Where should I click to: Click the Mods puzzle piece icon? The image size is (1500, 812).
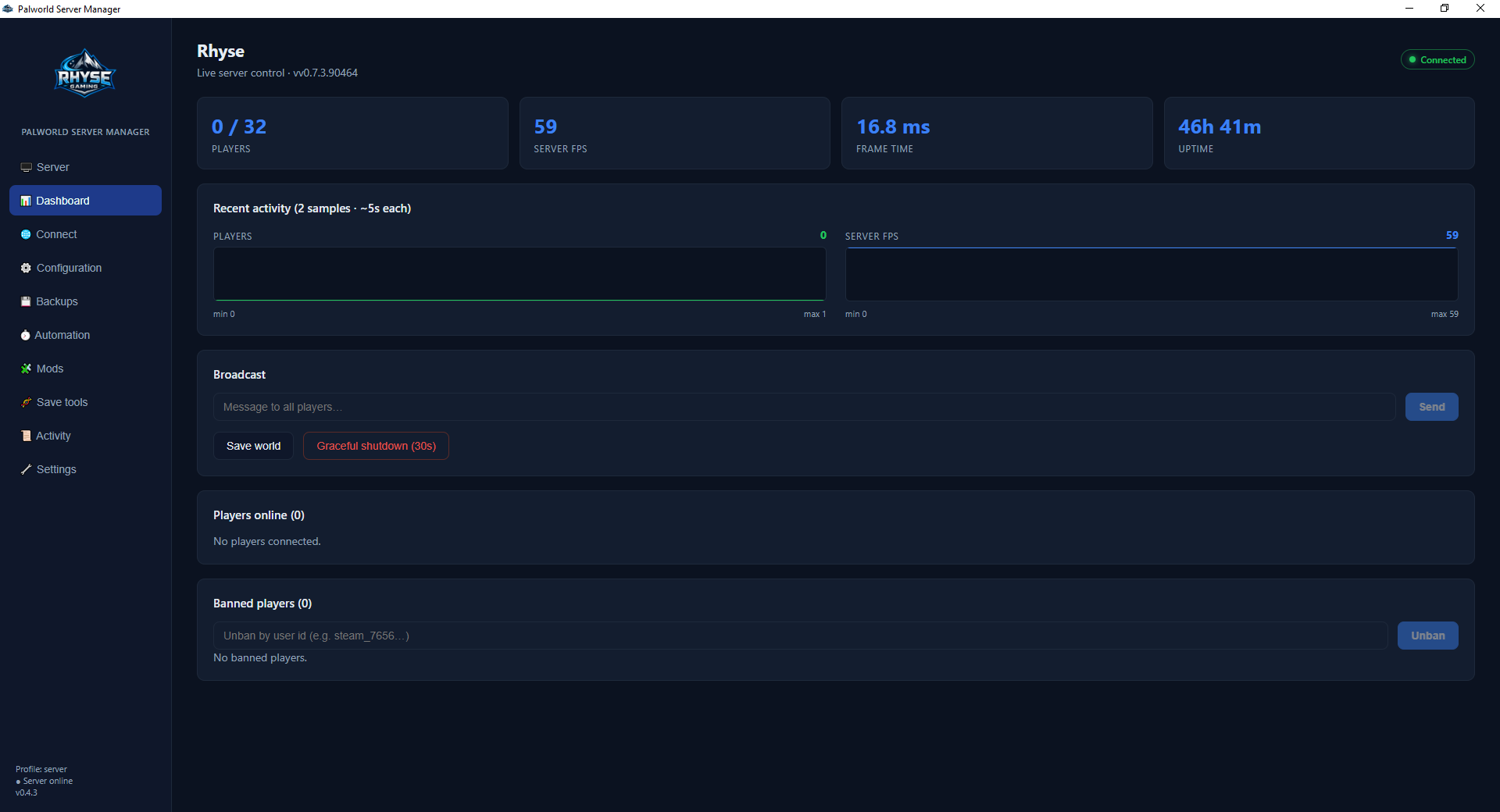point(26,369)
